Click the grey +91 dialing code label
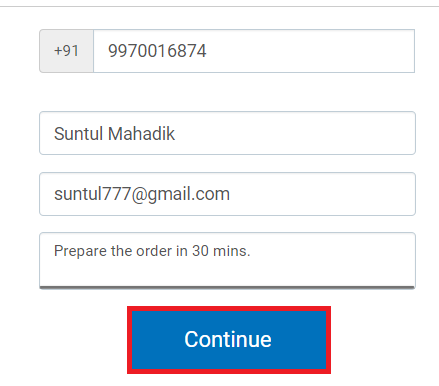The height and width of the screenshot is (386, 439). (66, 51)
